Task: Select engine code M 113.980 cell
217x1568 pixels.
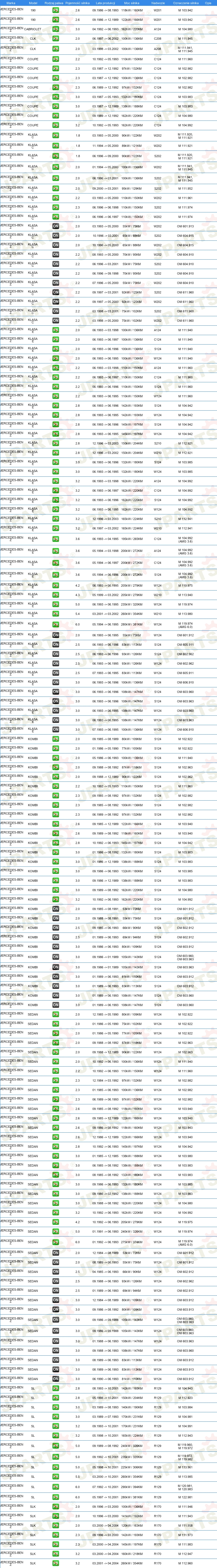Action: 185,614
